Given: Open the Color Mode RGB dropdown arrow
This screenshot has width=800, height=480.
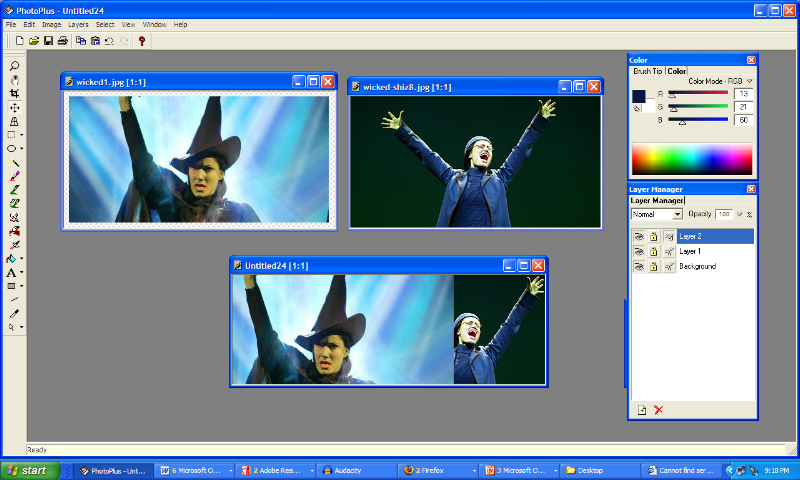Looking at the screenshot, I should tap(749, 81).
